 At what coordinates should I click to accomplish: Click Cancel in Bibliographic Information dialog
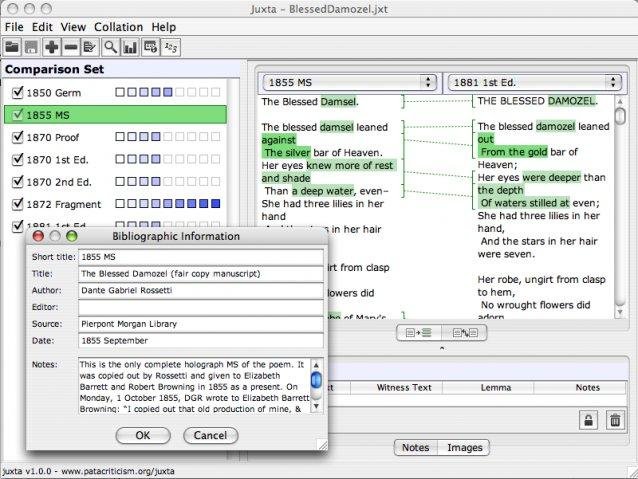pos(210,435)
